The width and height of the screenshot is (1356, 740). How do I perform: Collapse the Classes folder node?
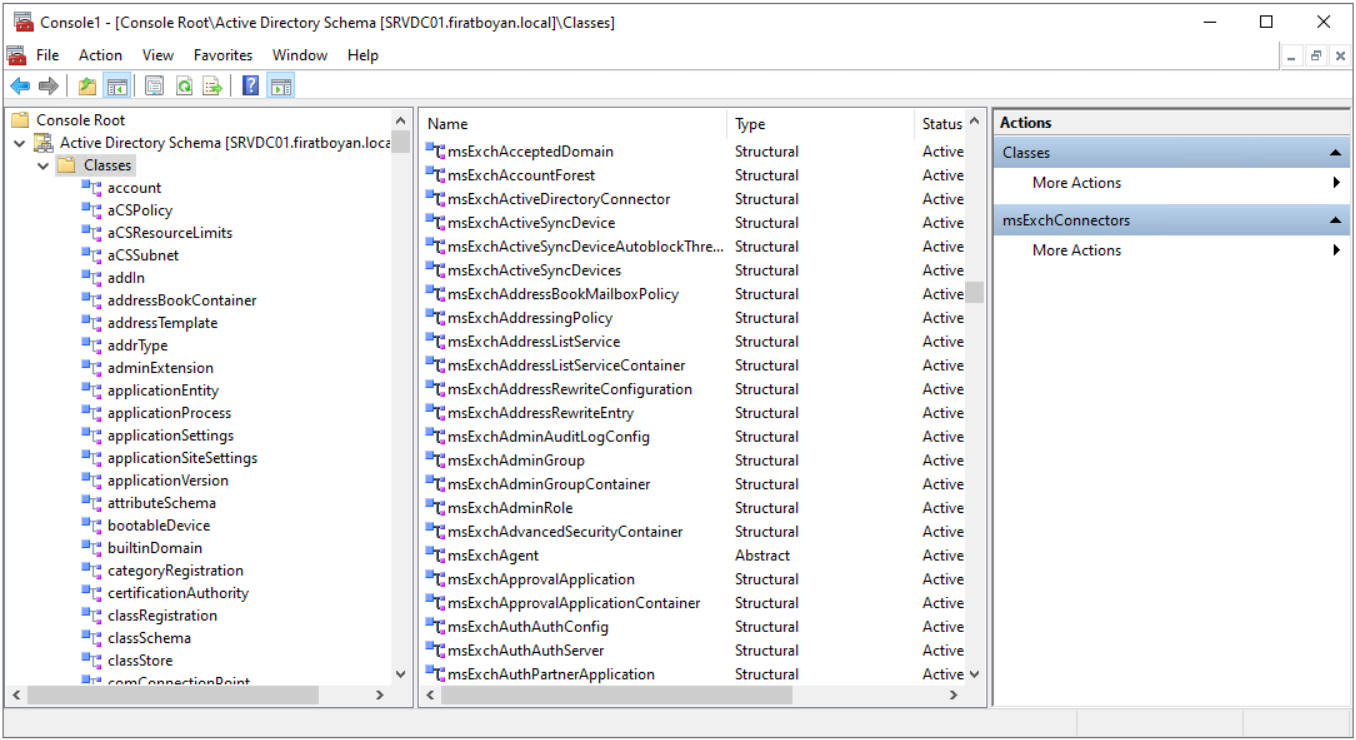43,166
